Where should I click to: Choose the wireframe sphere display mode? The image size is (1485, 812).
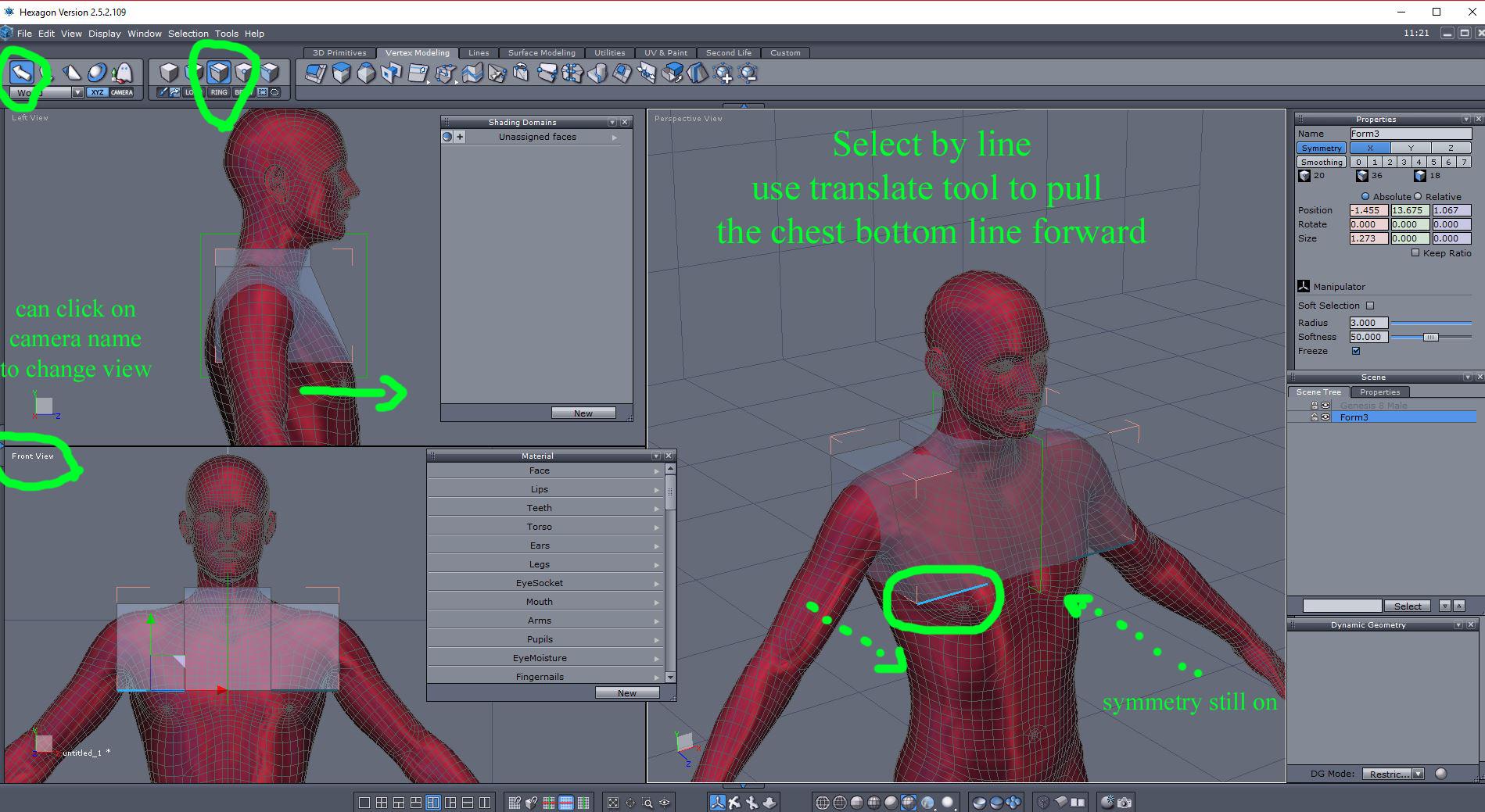823,803
